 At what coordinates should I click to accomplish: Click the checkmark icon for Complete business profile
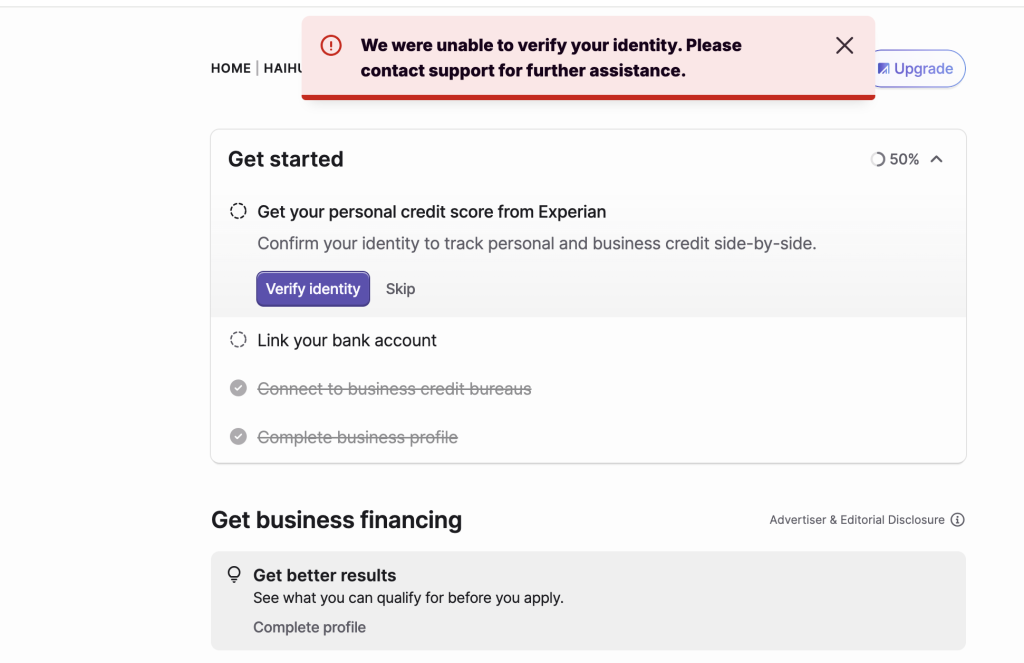click(238, 437)
